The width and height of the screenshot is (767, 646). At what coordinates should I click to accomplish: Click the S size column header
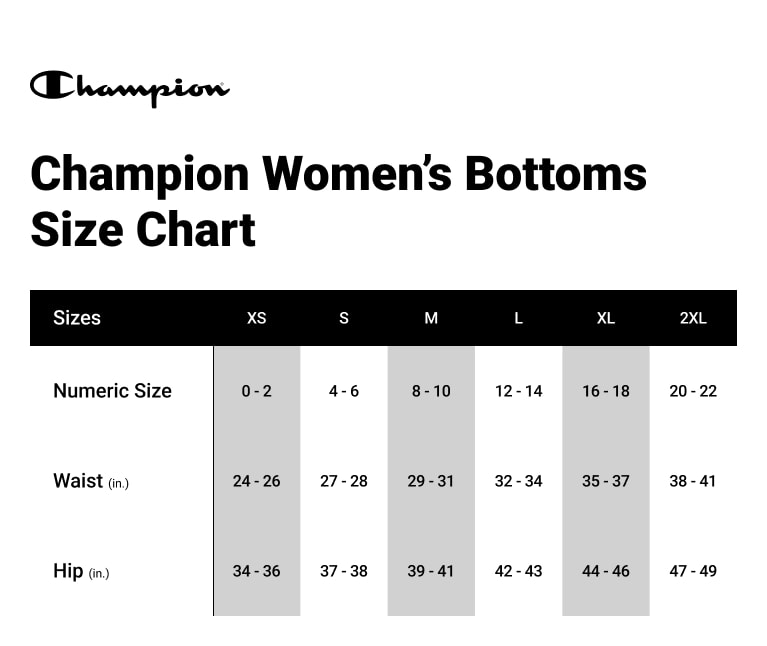tap(344, 318)
